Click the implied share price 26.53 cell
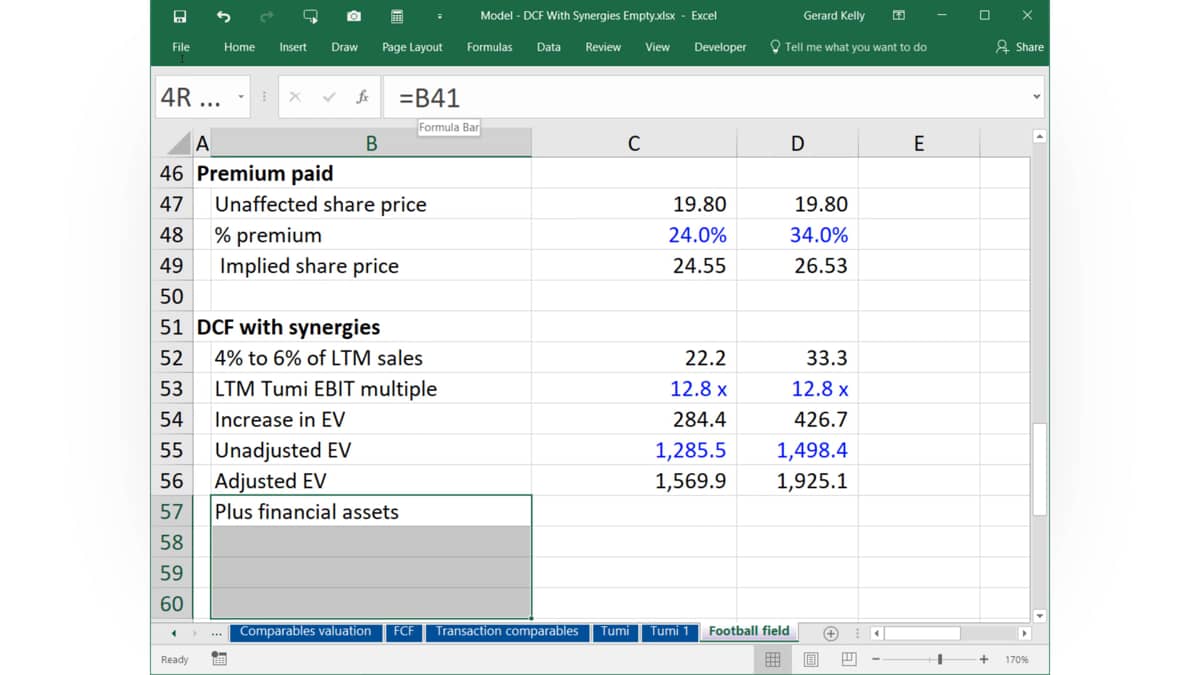 click(x=797, y=266)
